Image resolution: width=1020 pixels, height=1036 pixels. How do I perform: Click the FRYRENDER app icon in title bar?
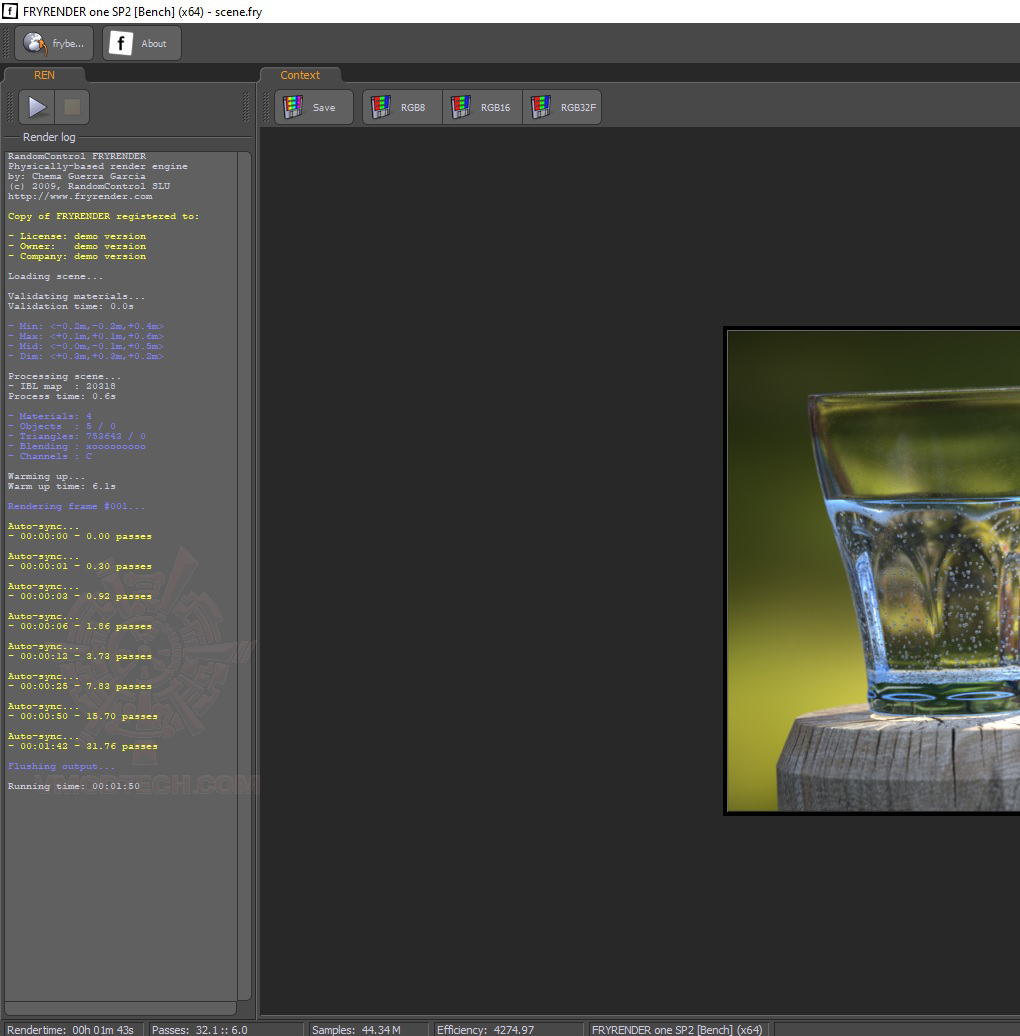(x=9, y=11)
